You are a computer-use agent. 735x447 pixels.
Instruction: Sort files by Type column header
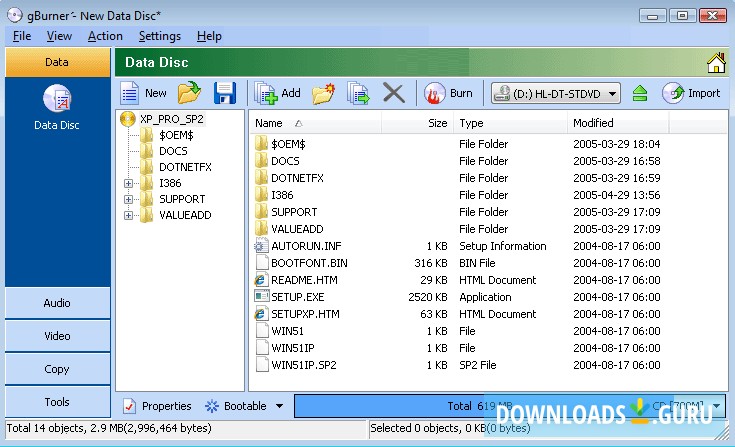510,123
